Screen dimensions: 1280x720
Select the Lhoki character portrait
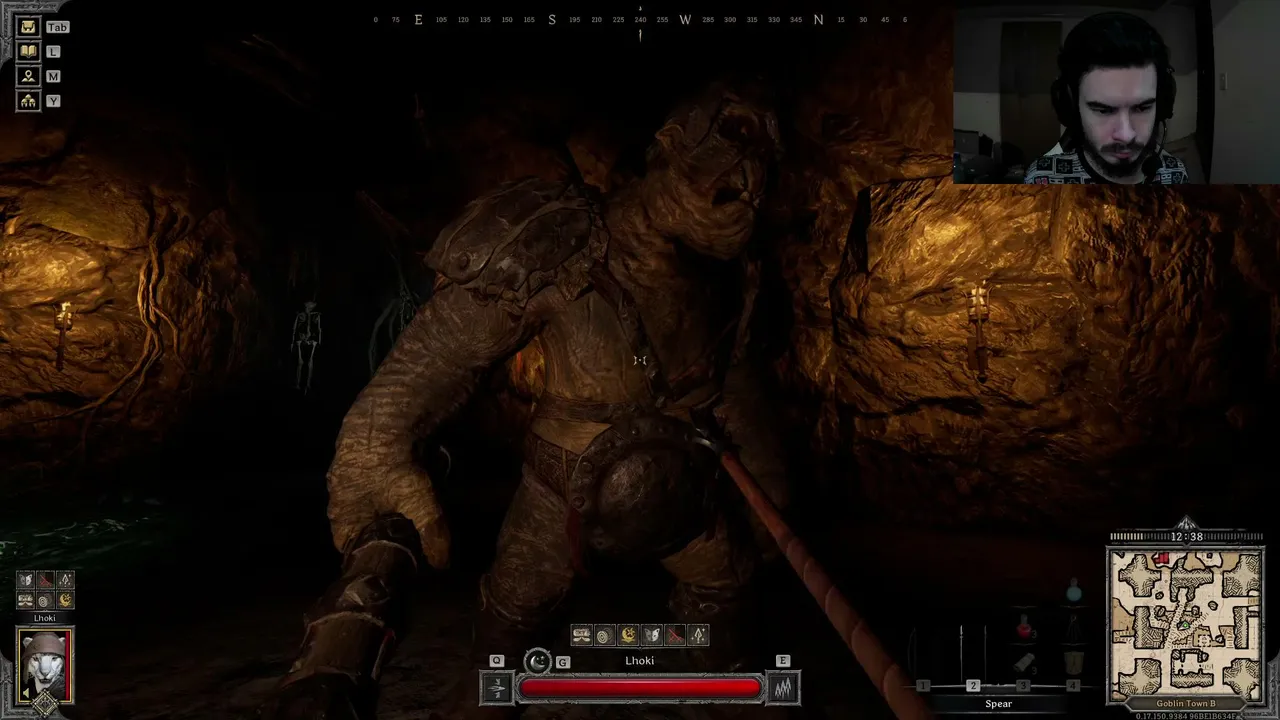[45, 664]
